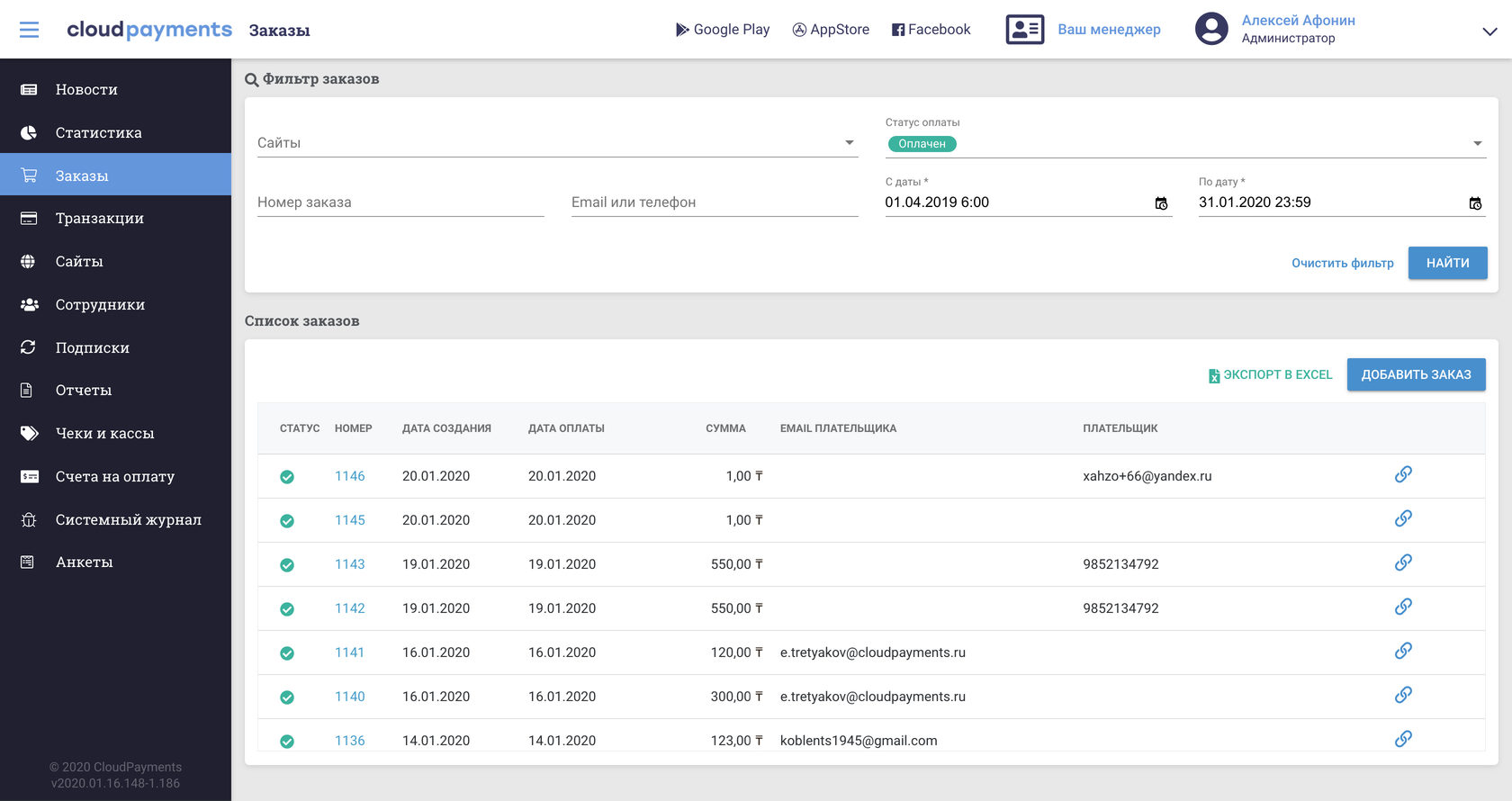Image resolution: width=1512 pixels, height=801 pixels.
Task: Click Очистить фильтр link
Action: pyautogui.click(x=1342, y=263)
